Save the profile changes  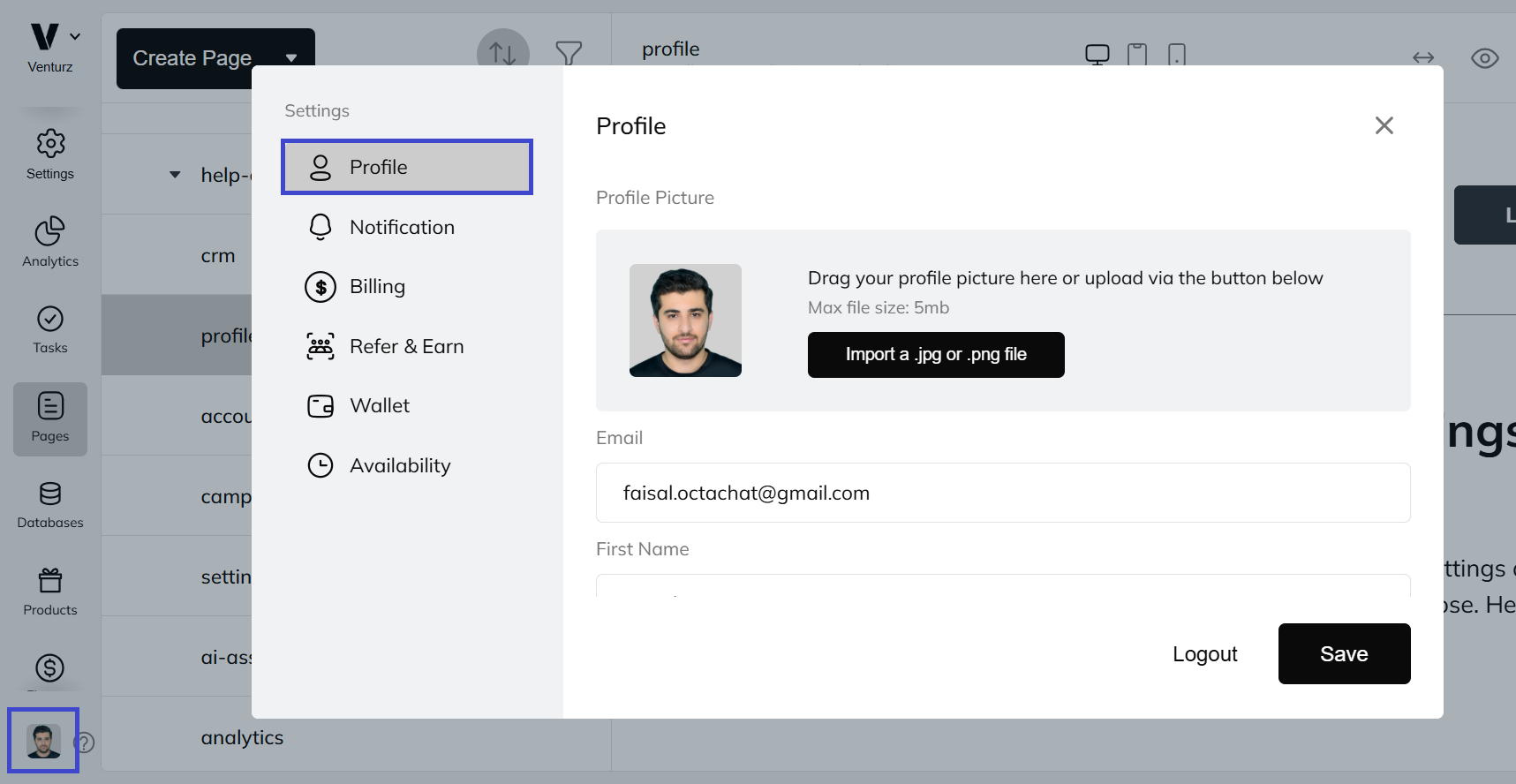click(x=1344, y=654)
